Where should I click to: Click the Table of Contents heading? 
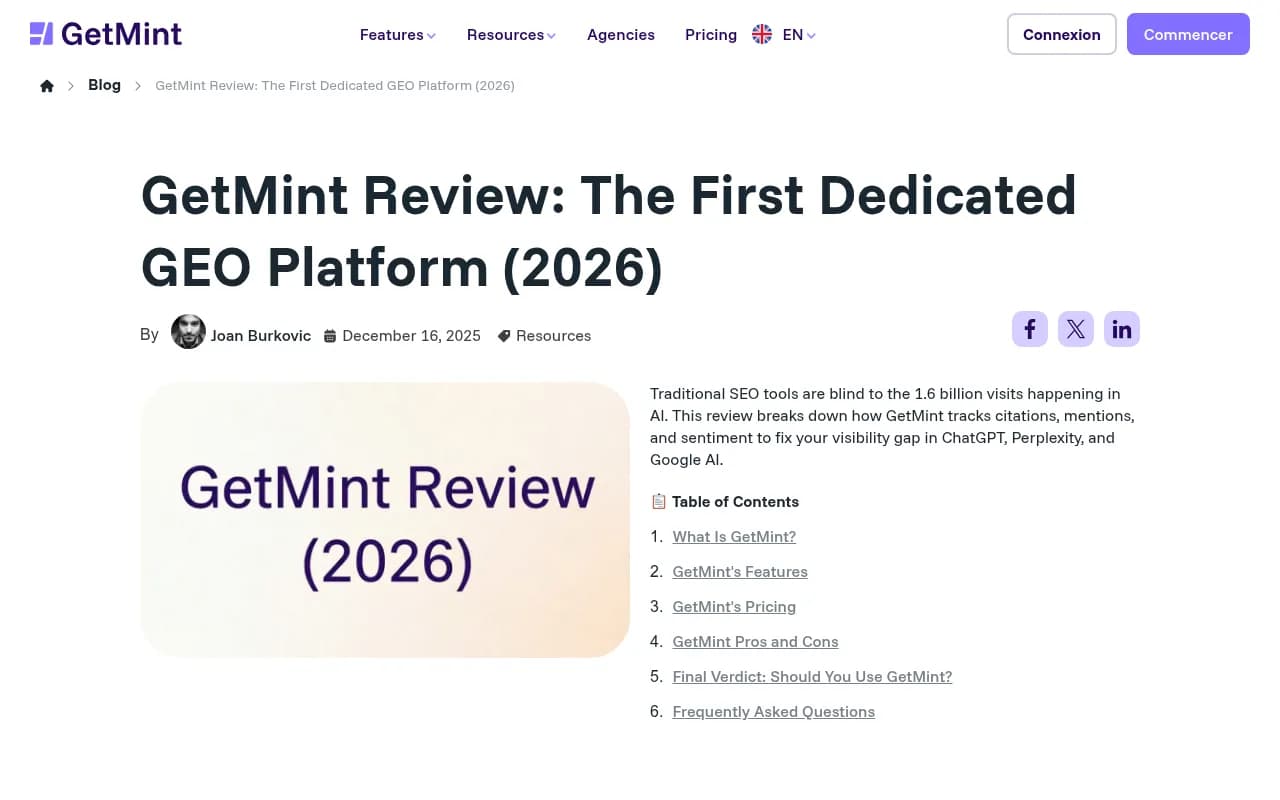pos(735,502)
